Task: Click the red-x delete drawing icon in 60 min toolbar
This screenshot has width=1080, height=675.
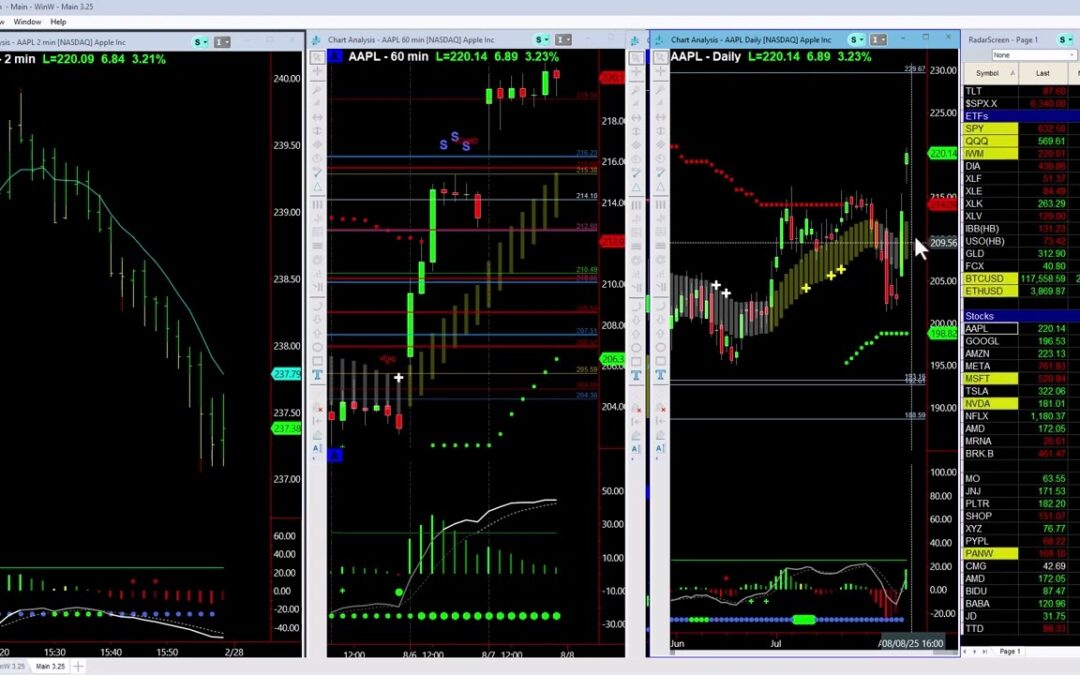Action: [318, 408]
